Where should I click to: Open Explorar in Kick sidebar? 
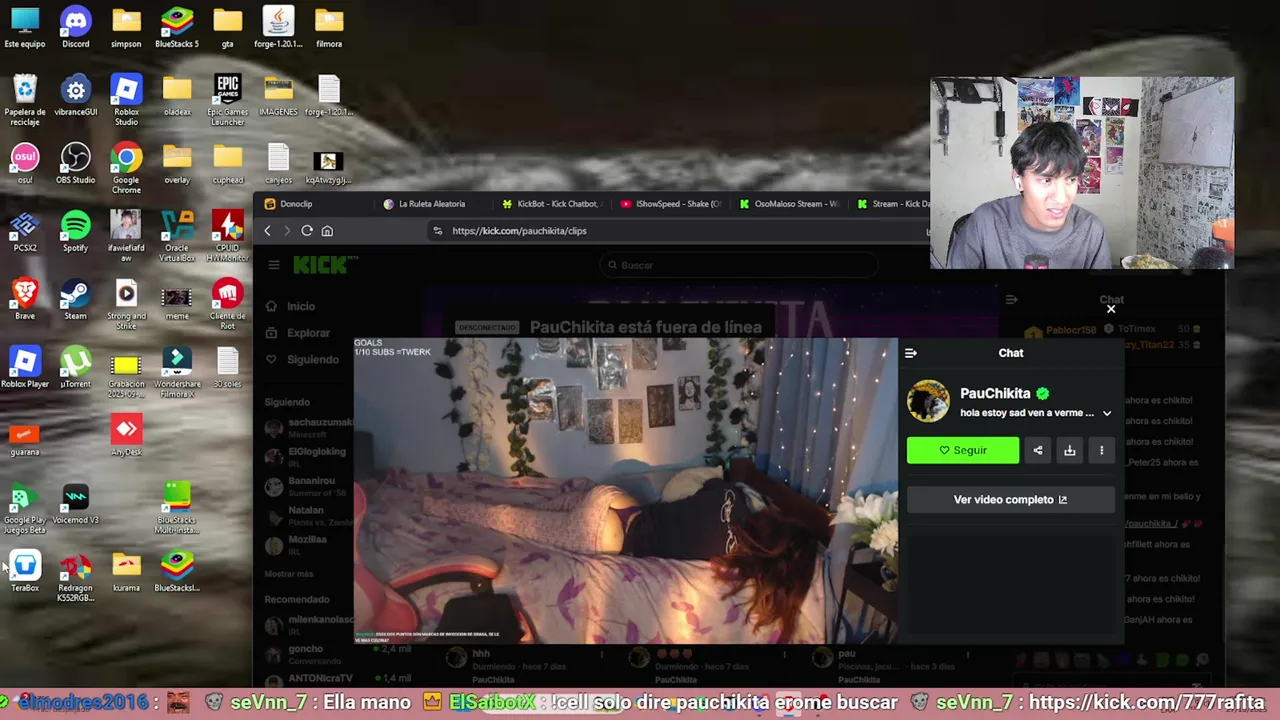pyautogui.click(x=308, y=333)
